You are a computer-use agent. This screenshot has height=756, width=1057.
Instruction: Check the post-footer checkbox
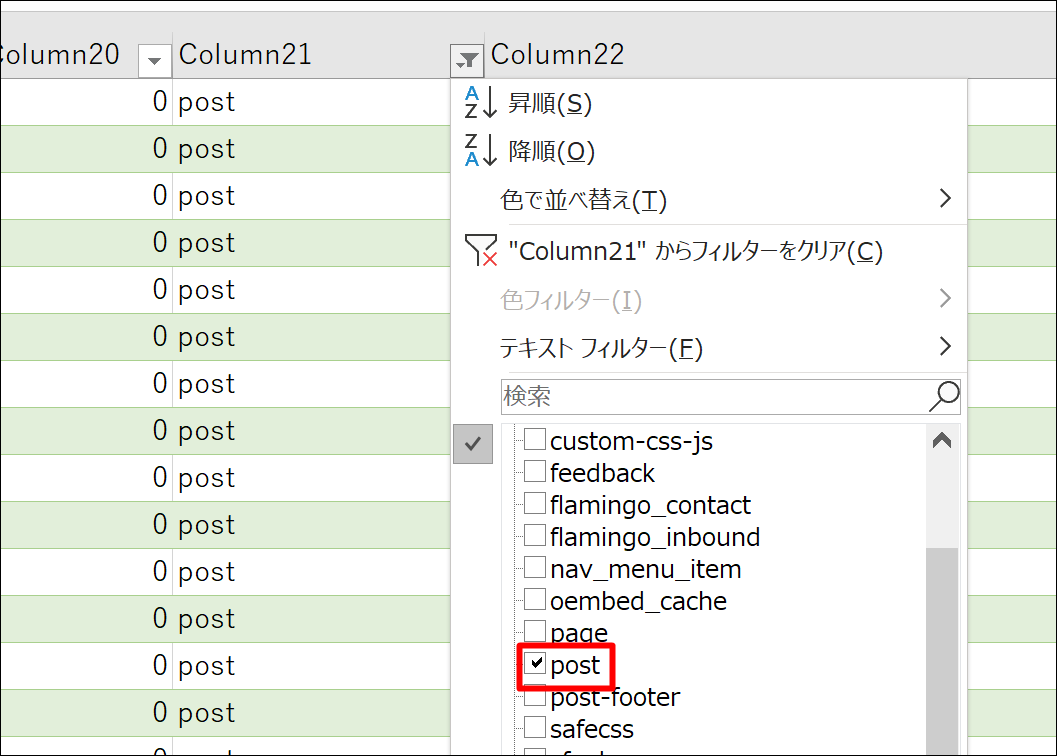tap(535, 695)
